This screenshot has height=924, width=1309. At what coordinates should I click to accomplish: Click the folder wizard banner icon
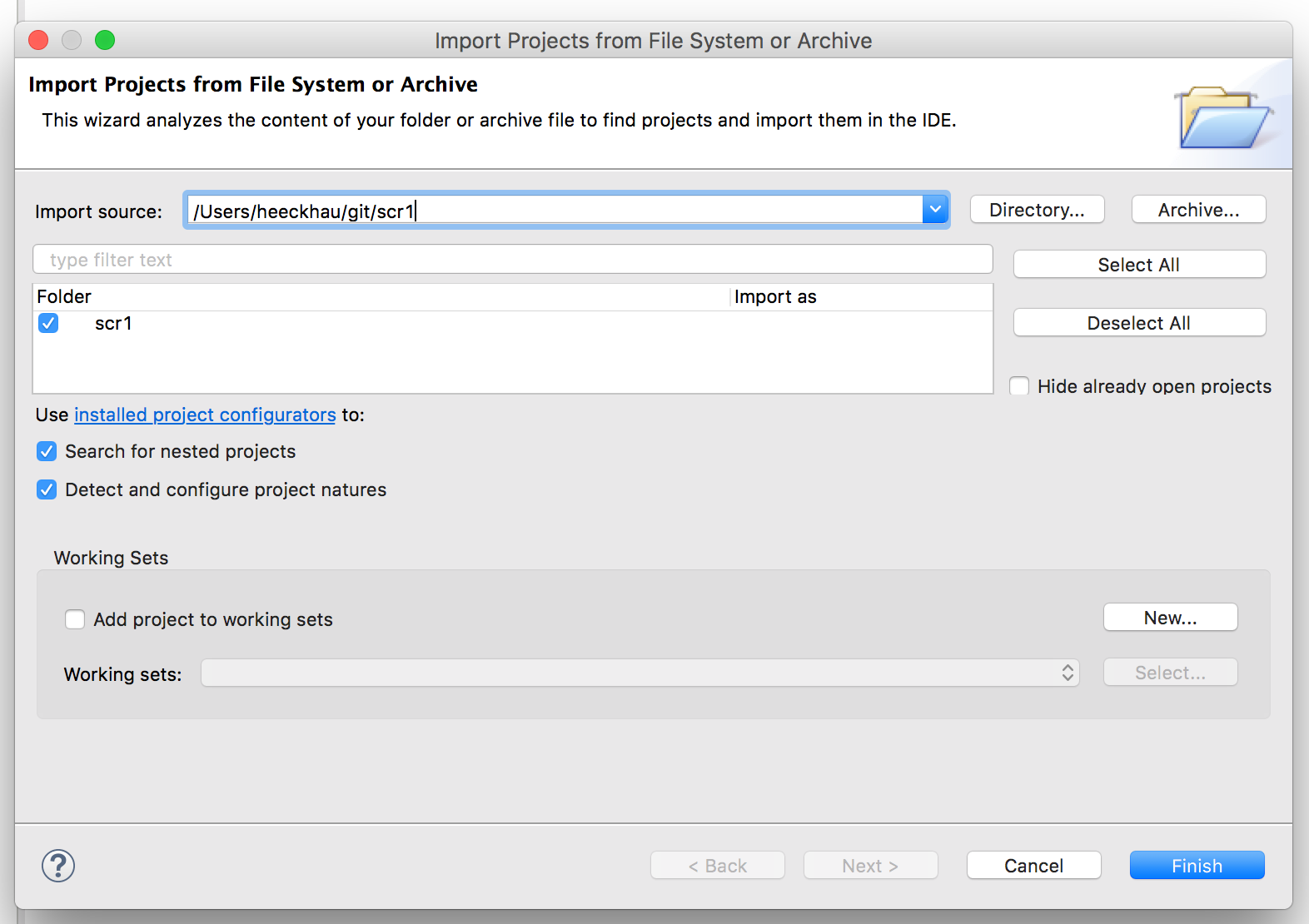click(1223, 117)
